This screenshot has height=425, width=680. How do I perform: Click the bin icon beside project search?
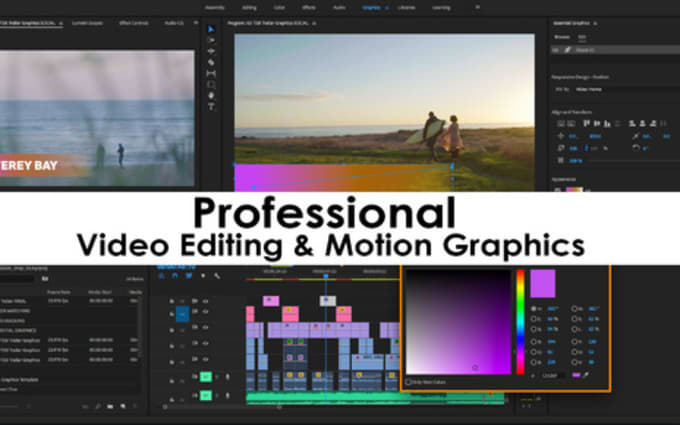(x=45, y=279)
